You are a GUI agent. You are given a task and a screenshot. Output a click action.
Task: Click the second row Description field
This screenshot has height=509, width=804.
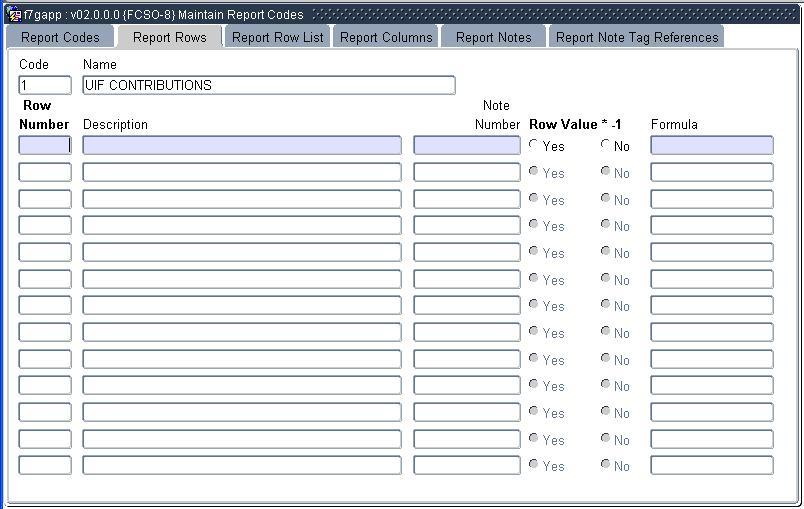(242, 172)
